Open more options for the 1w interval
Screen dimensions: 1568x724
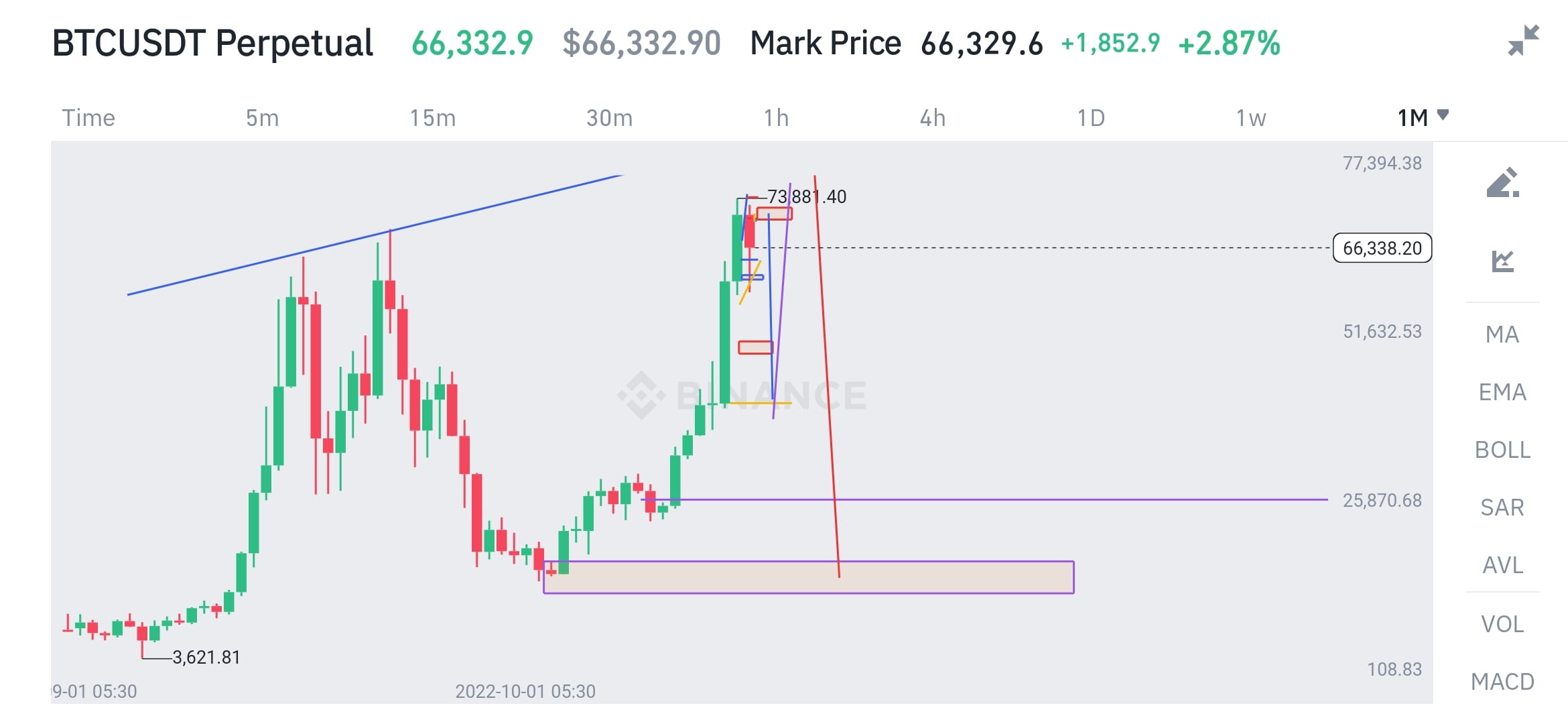[x=1250, y=117]
